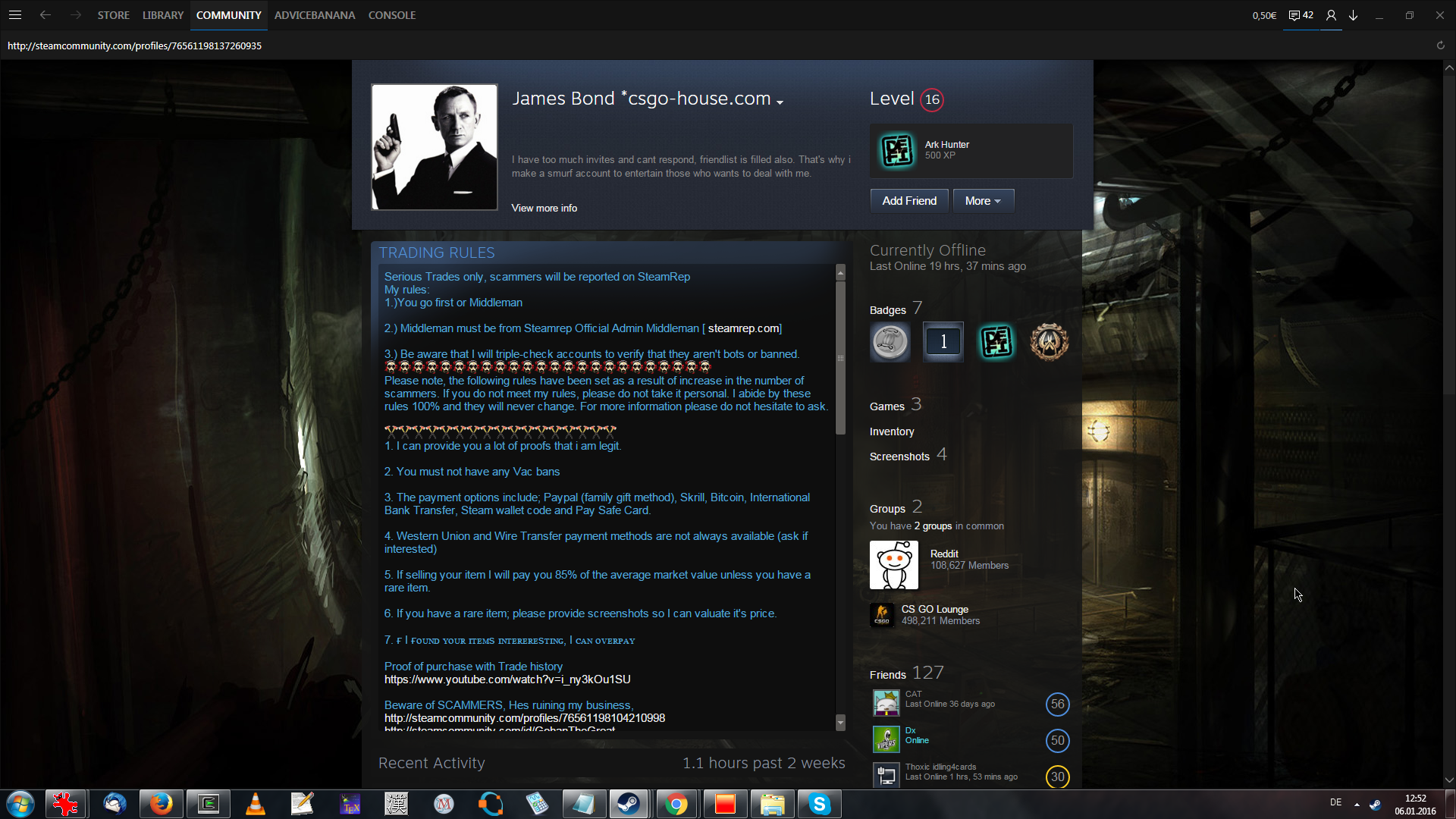Open the STORE tab

(113, 15)
